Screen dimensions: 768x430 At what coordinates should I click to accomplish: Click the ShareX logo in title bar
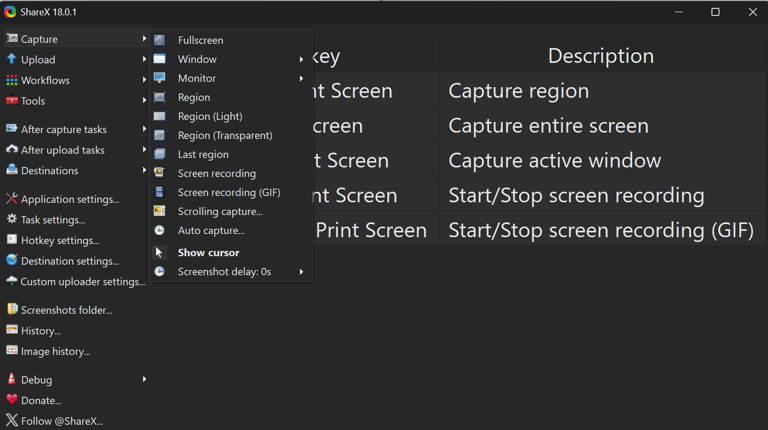click(x=10, y=12)
